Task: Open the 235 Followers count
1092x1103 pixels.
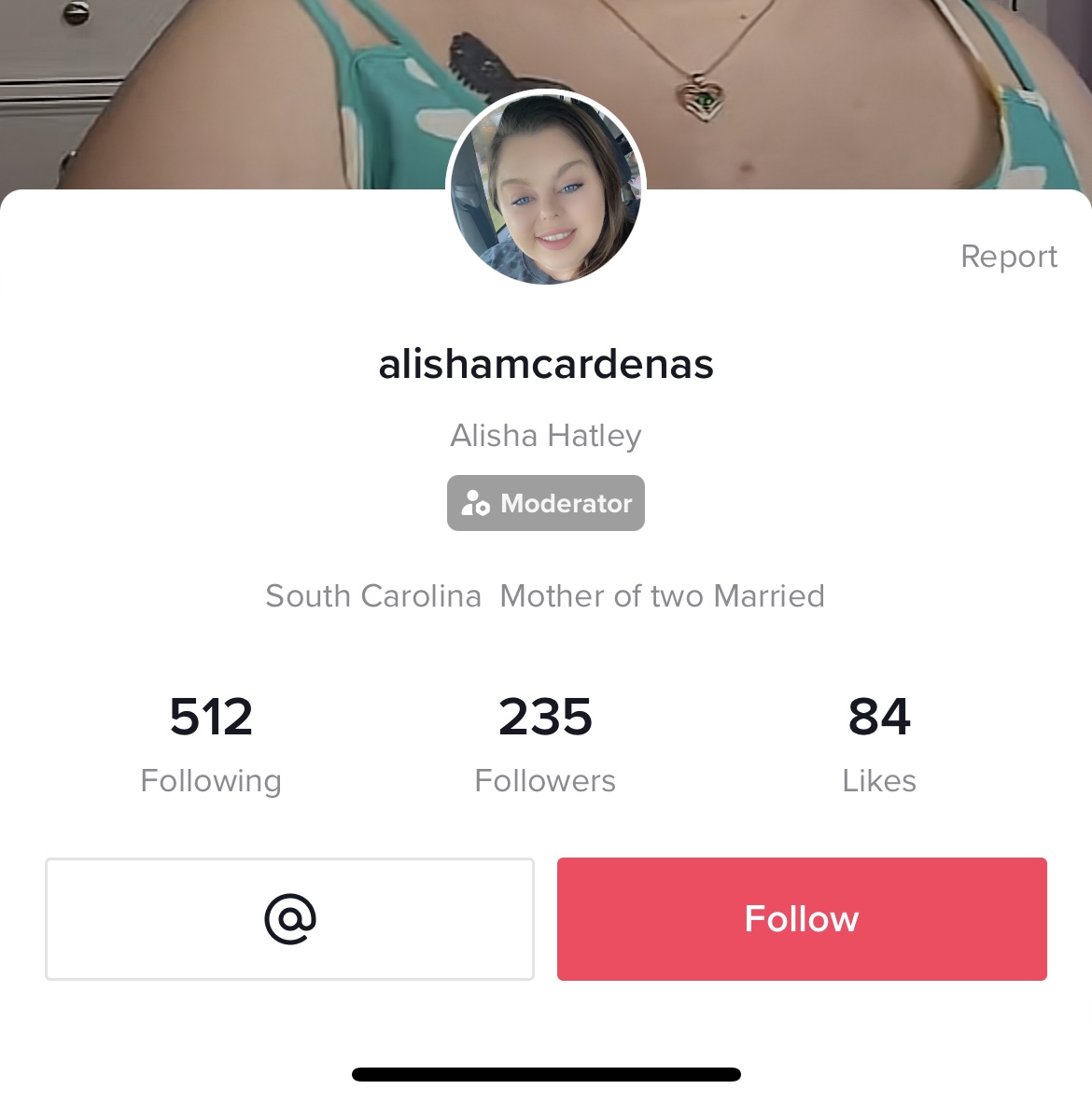Action: pos(545,746)
